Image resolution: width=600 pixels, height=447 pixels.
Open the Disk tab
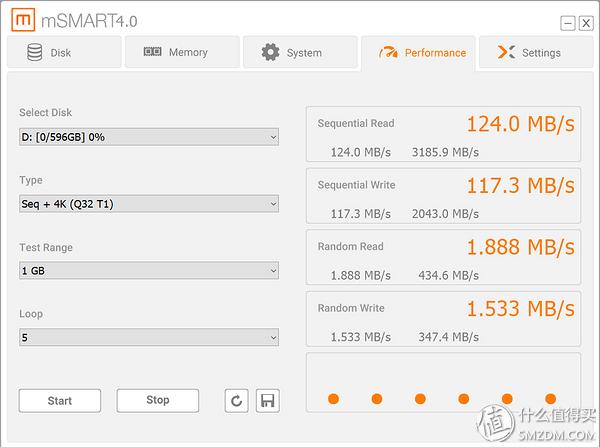click(64, 52)
